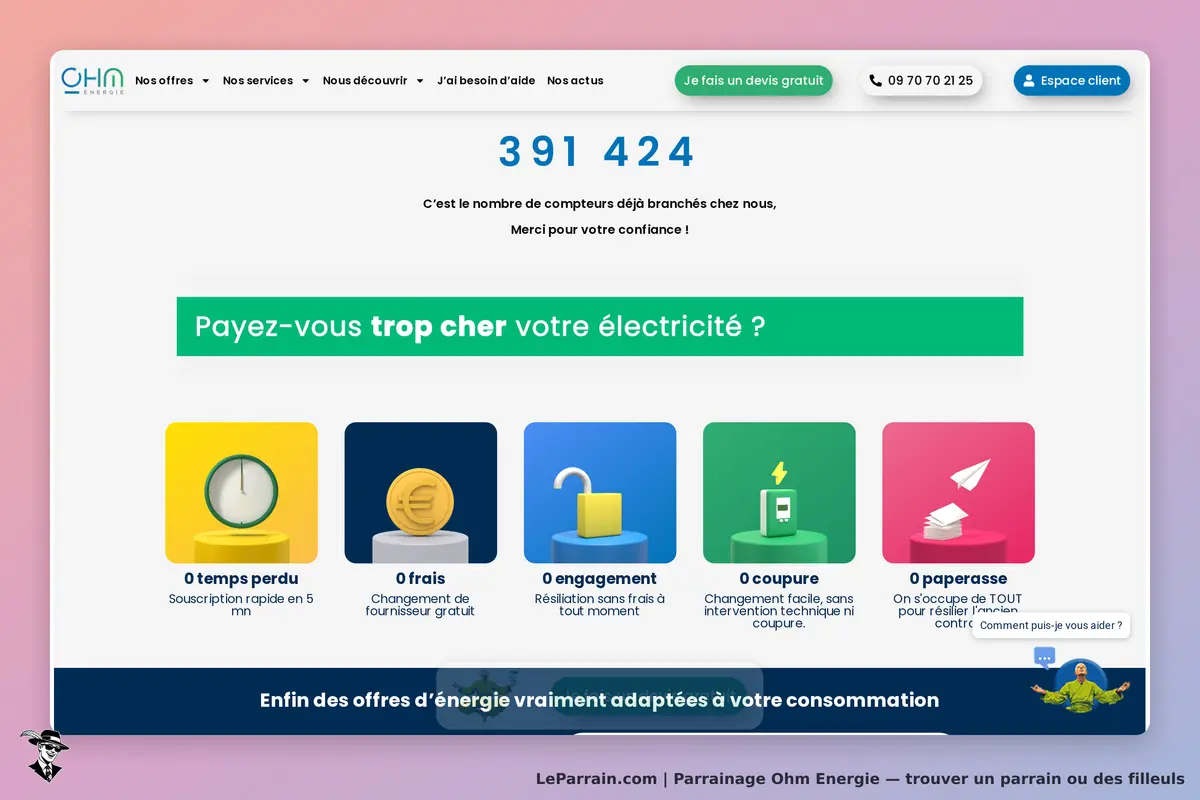The height and width of the screenshot is (800, 1200).
Task: Select the yellow clock image card
Action: click(241, 493)
